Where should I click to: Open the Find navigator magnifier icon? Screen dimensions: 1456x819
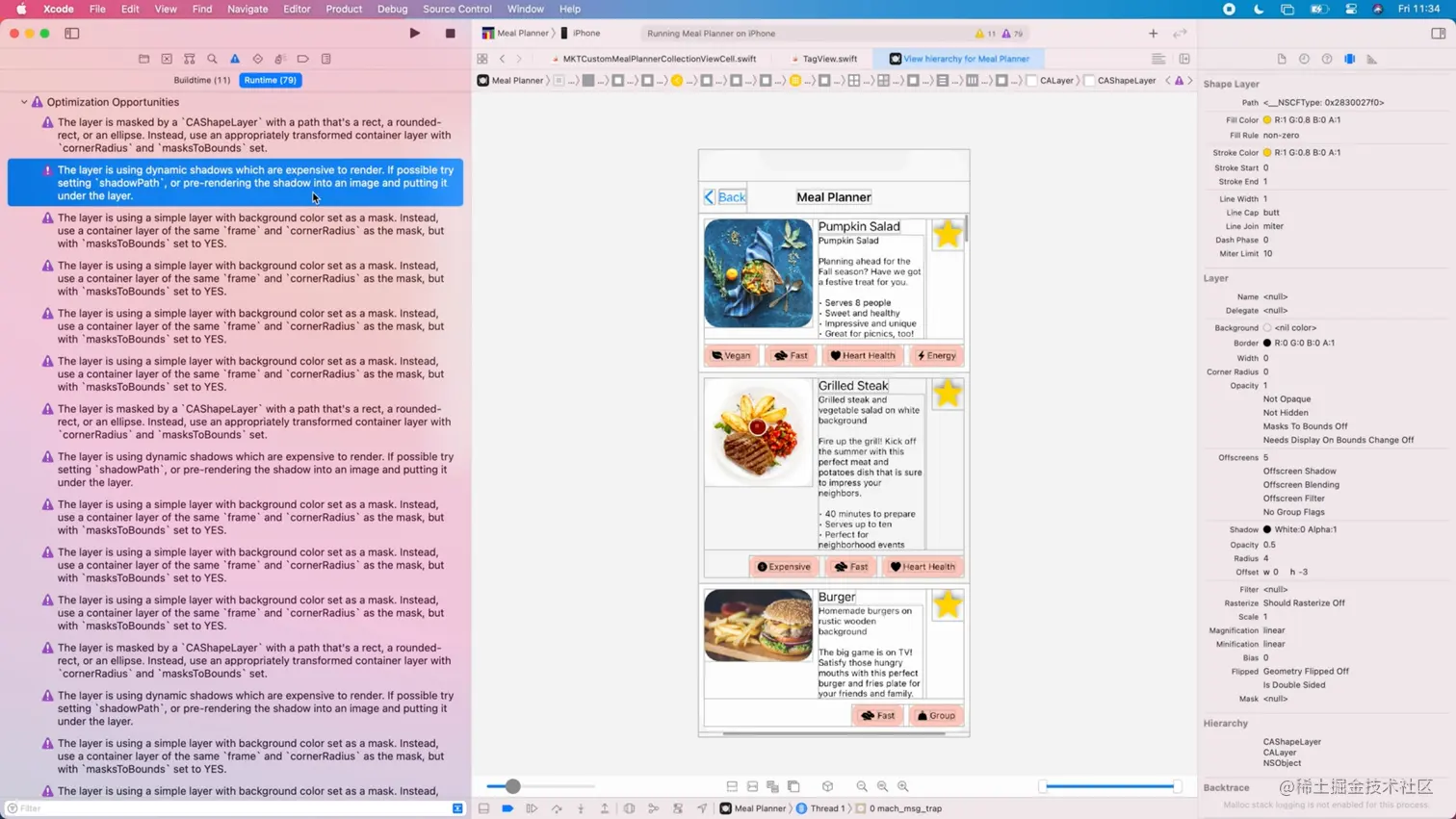[x=212, y=59]
